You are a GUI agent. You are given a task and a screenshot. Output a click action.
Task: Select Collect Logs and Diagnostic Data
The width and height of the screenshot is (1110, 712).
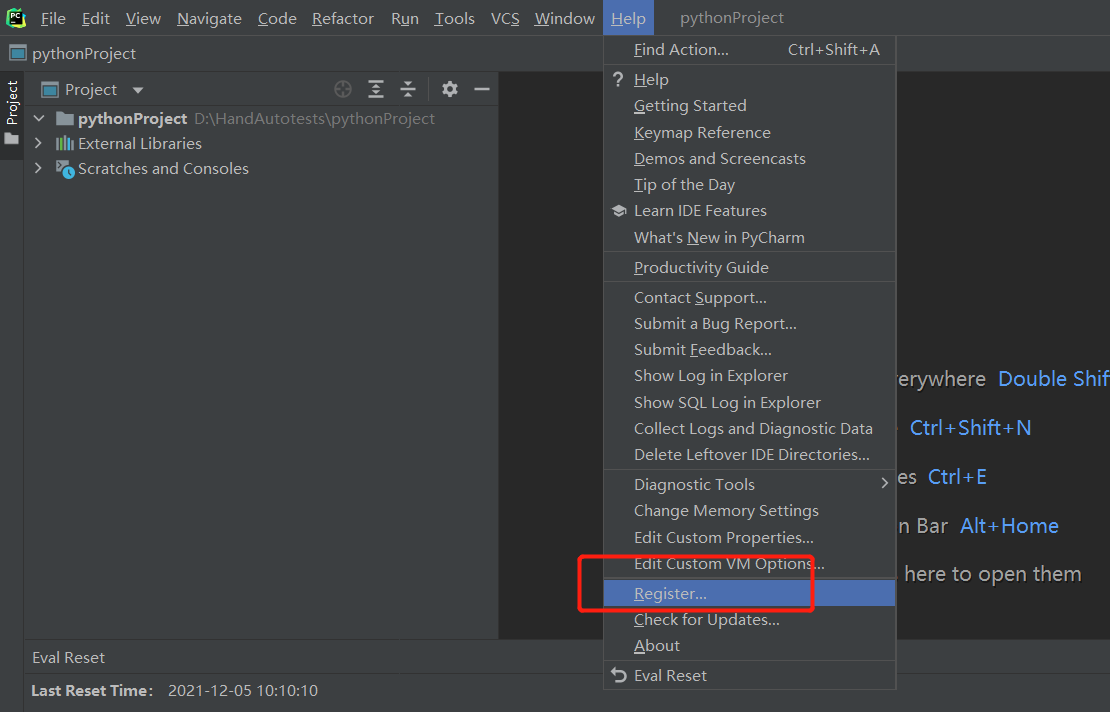tap(750, 429)
